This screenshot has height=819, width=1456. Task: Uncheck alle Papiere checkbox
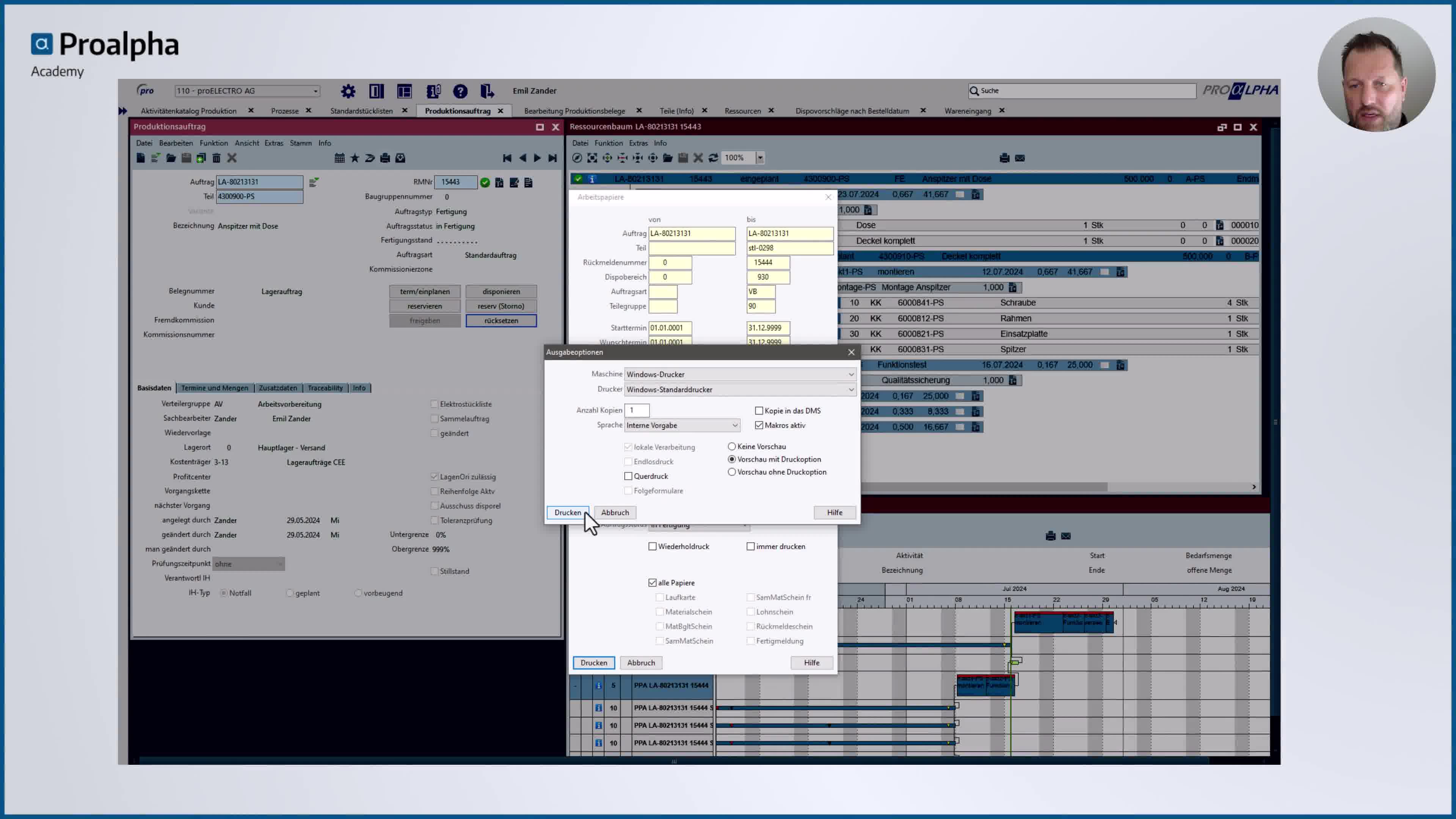point(652,583)
